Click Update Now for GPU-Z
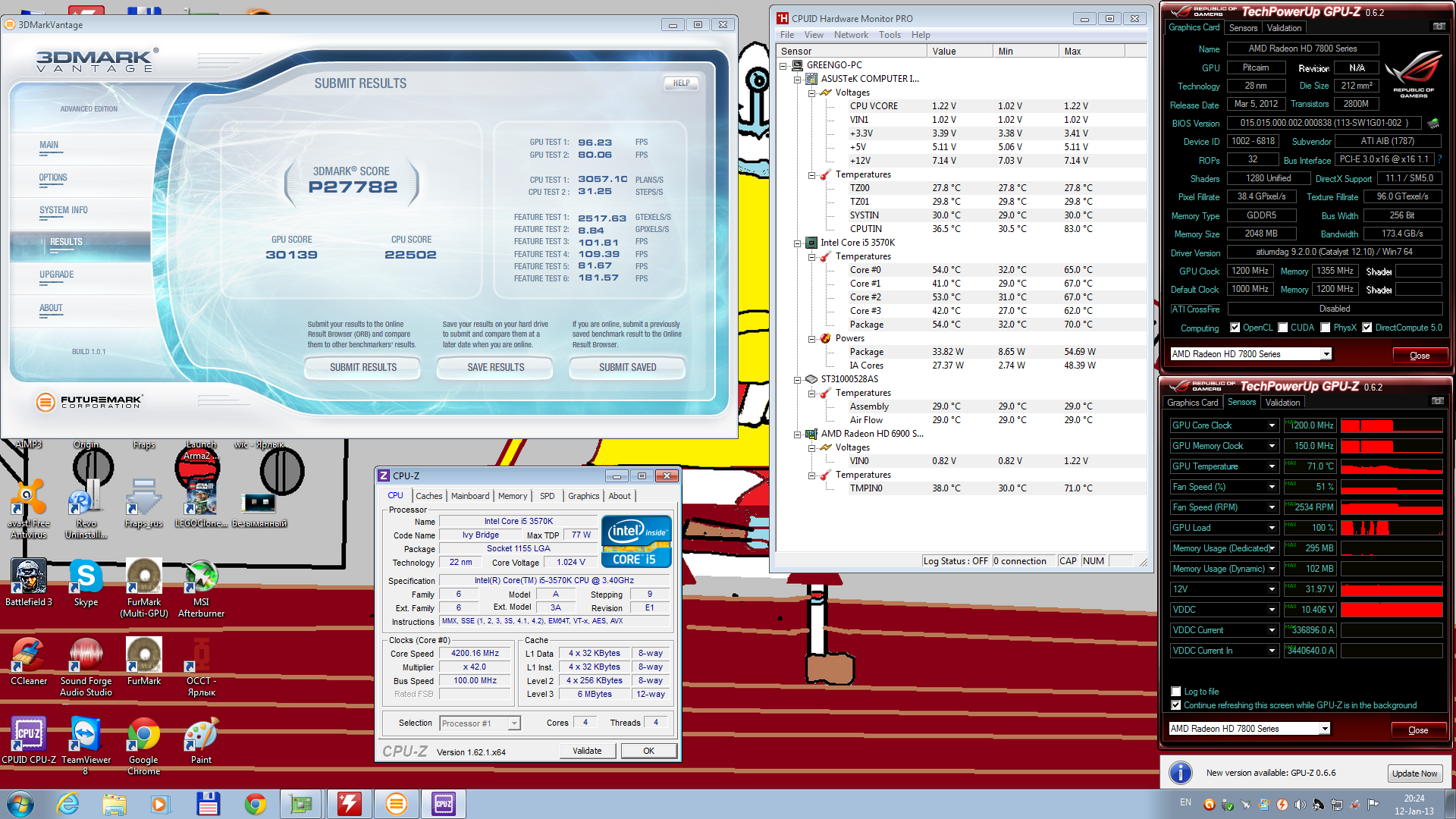Viewport: 1456px width, 819px height. (x=1414, y=773)
